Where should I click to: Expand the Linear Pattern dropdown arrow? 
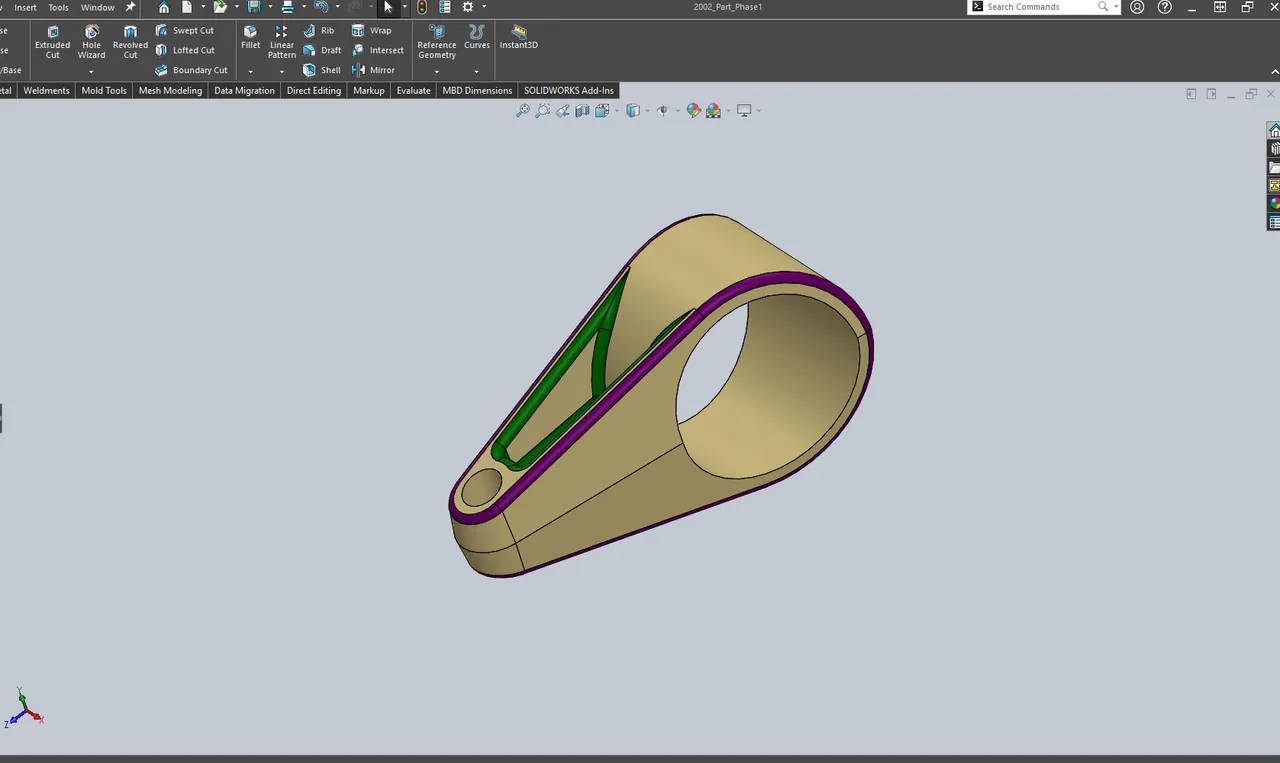(281, 71)
